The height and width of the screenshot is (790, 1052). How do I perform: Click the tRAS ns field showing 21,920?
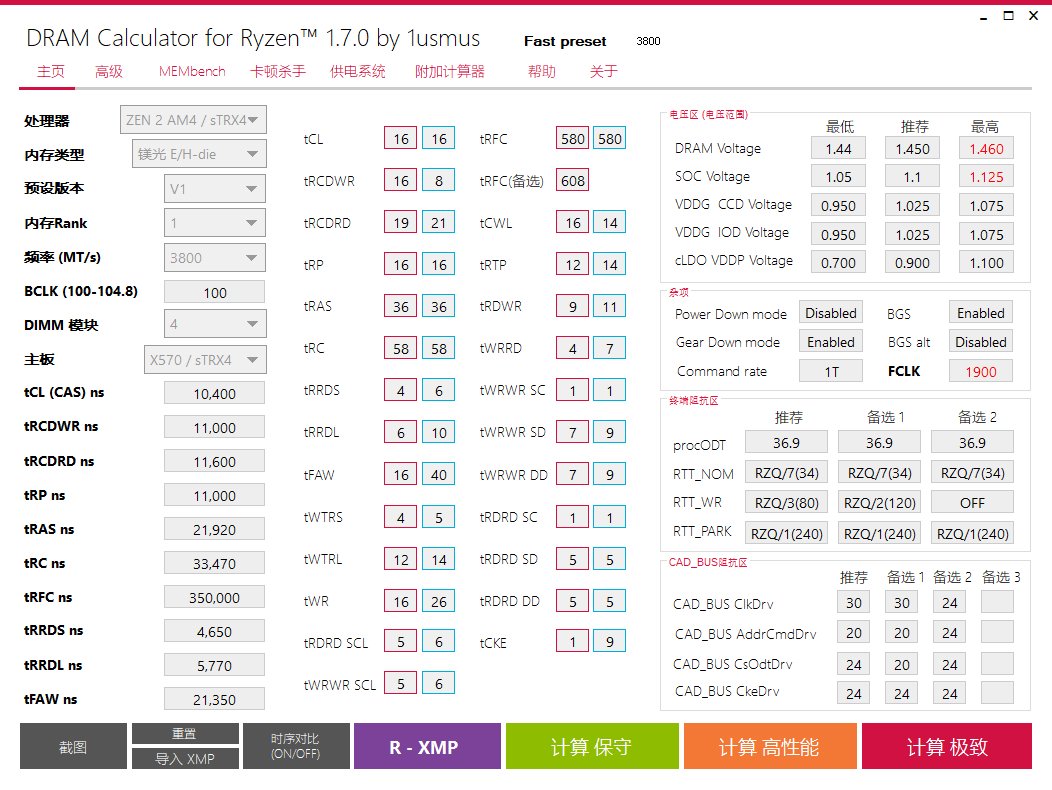[x=215, y=530]
